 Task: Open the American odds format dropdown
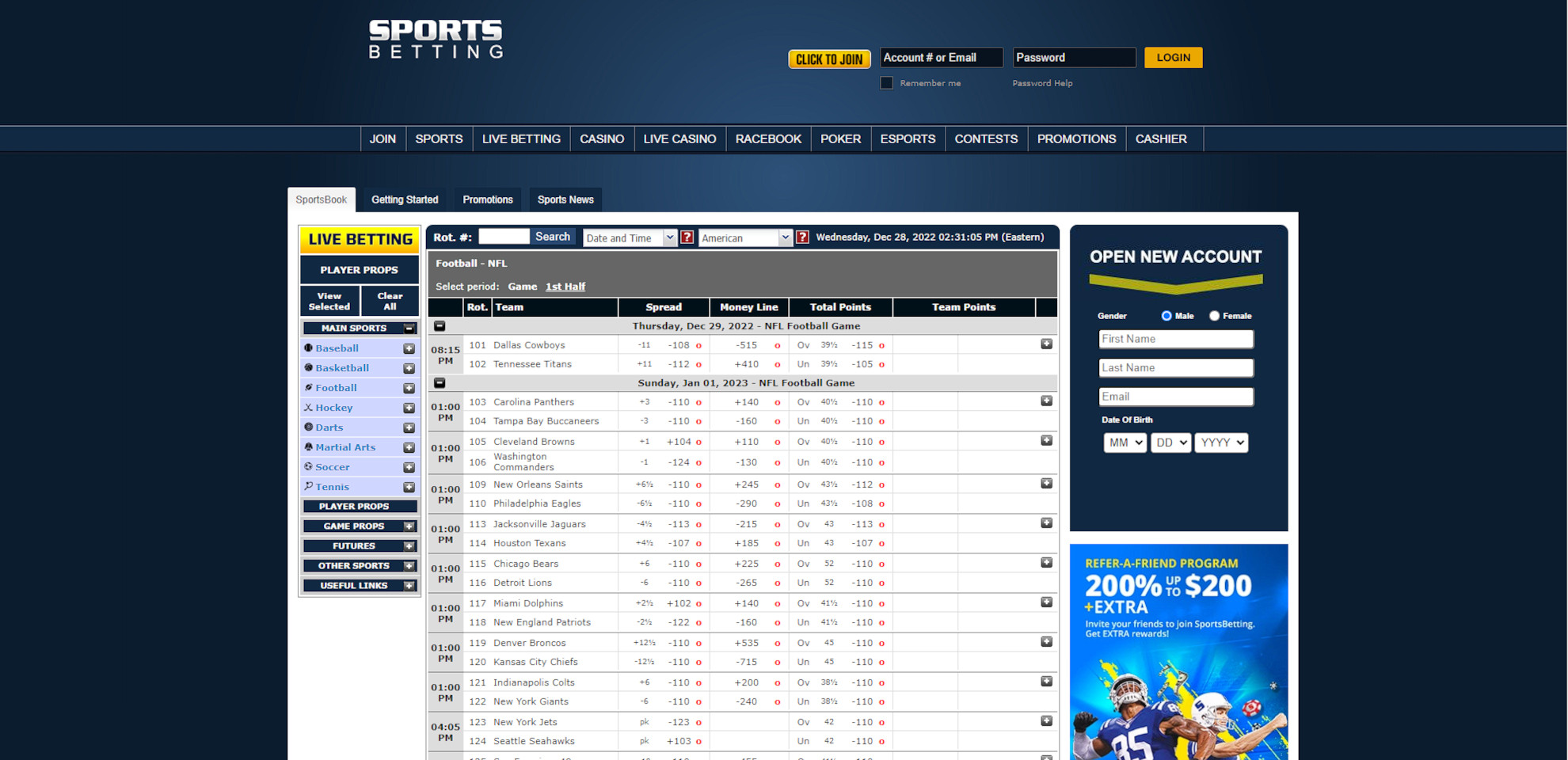(745, 237)
